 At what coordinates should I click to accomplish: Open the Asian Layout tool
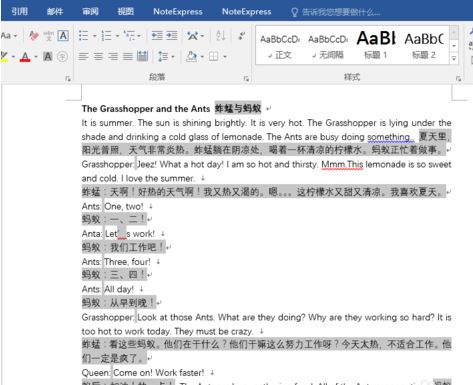click(x=193, y=35)
